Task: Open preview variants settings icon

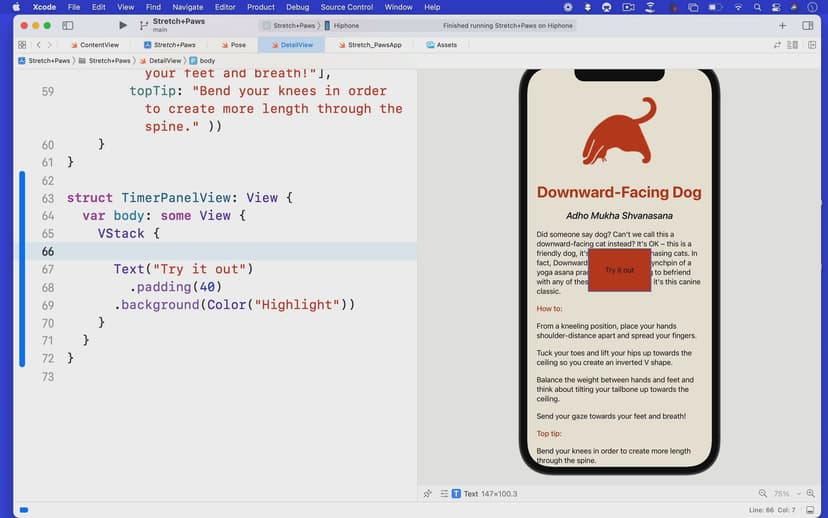Action: point(442,494)
